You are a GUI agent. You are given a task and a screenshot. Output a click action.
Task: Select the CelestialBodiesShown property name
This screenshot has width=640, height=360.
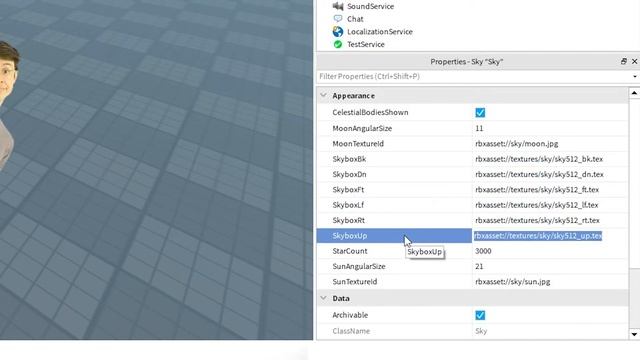[370, 112]
